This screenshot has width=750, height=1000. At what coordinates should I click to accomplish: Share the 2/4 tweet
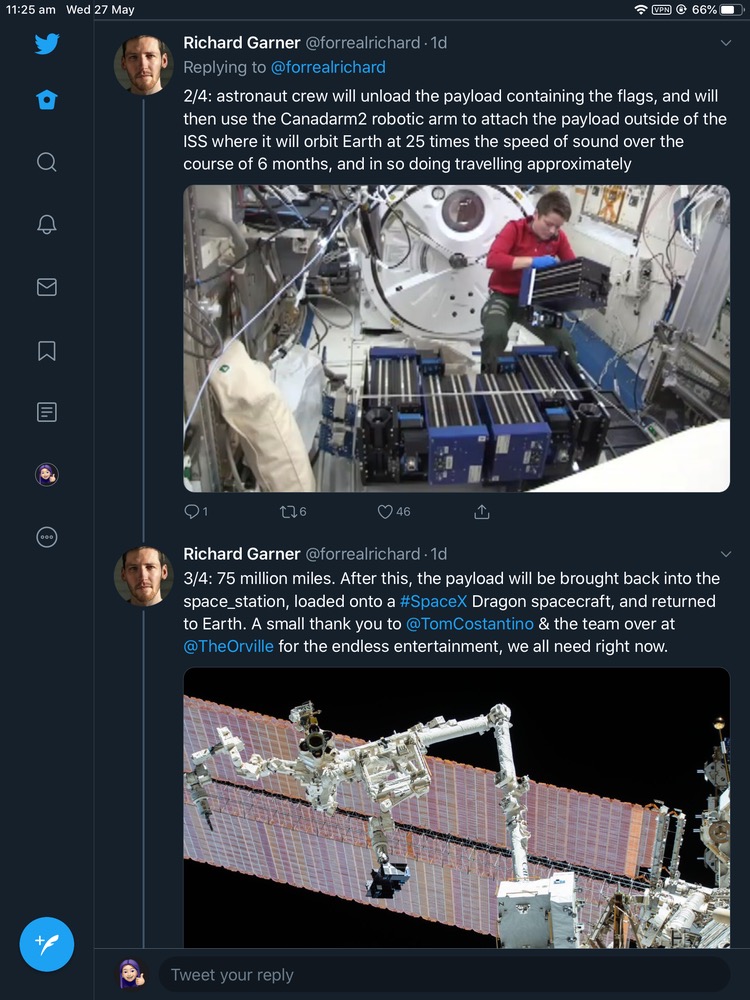point(481,512)
